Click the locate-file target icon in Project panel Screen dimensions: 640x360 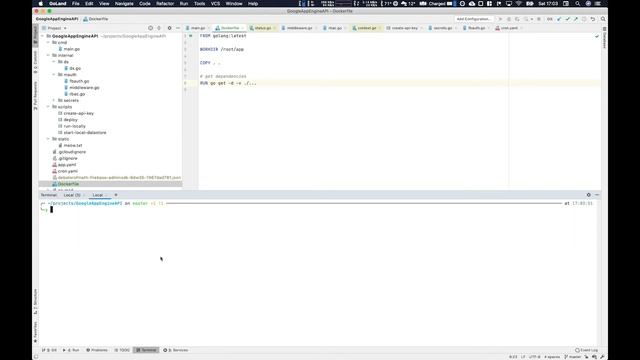150,28
